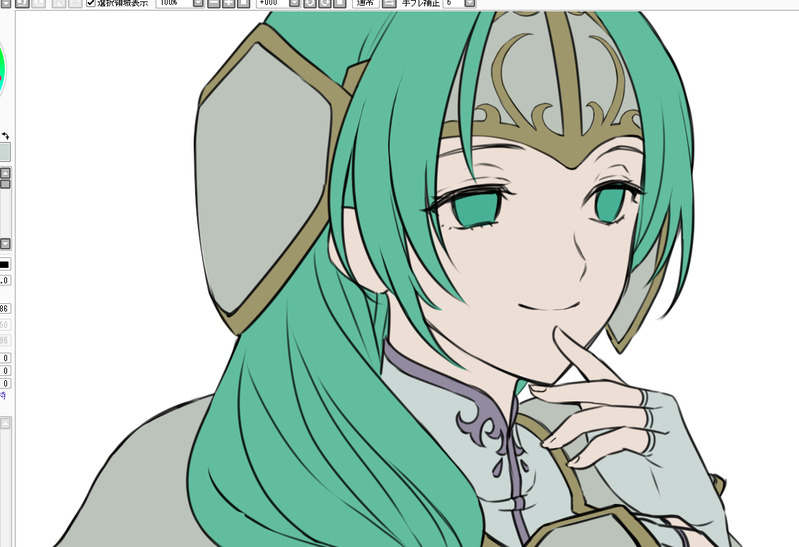Screen dimensions: 799x547
Task: Click the gray-green current color swatch
Action: point(5,152)
